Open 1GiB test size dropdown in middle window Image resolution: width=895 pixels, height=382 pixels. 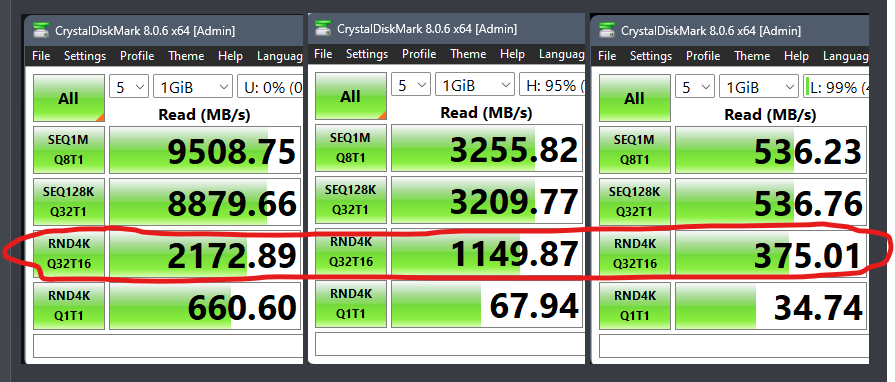pos(475,85)
